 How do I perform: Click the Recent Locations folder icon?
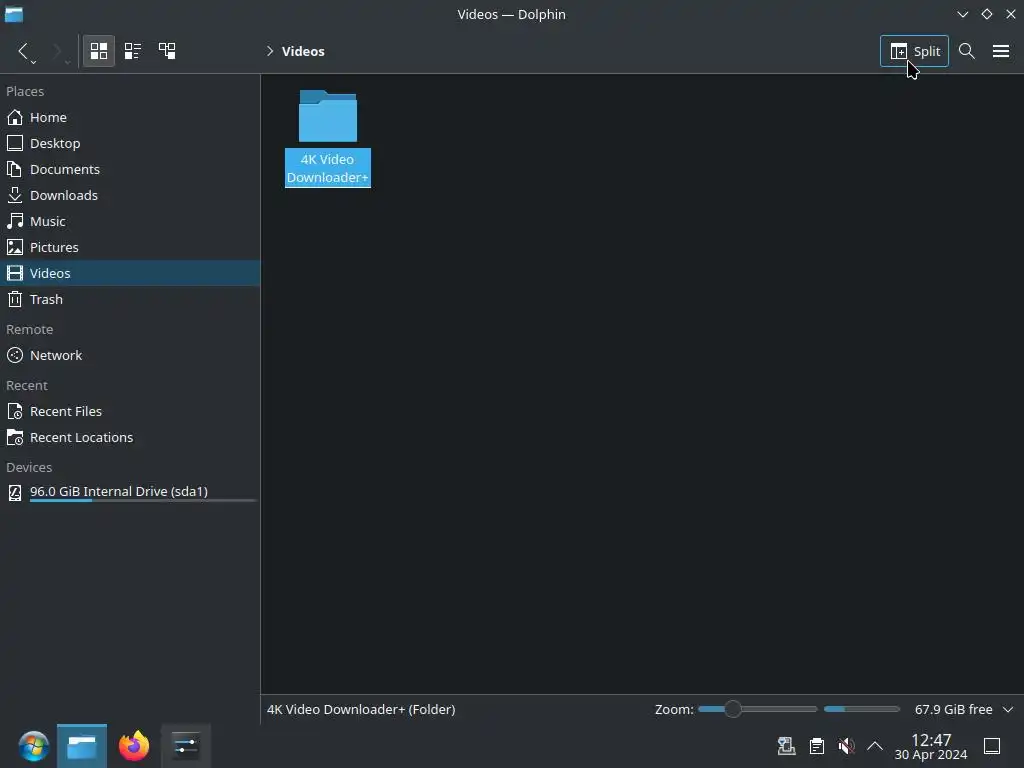point(15,438)
